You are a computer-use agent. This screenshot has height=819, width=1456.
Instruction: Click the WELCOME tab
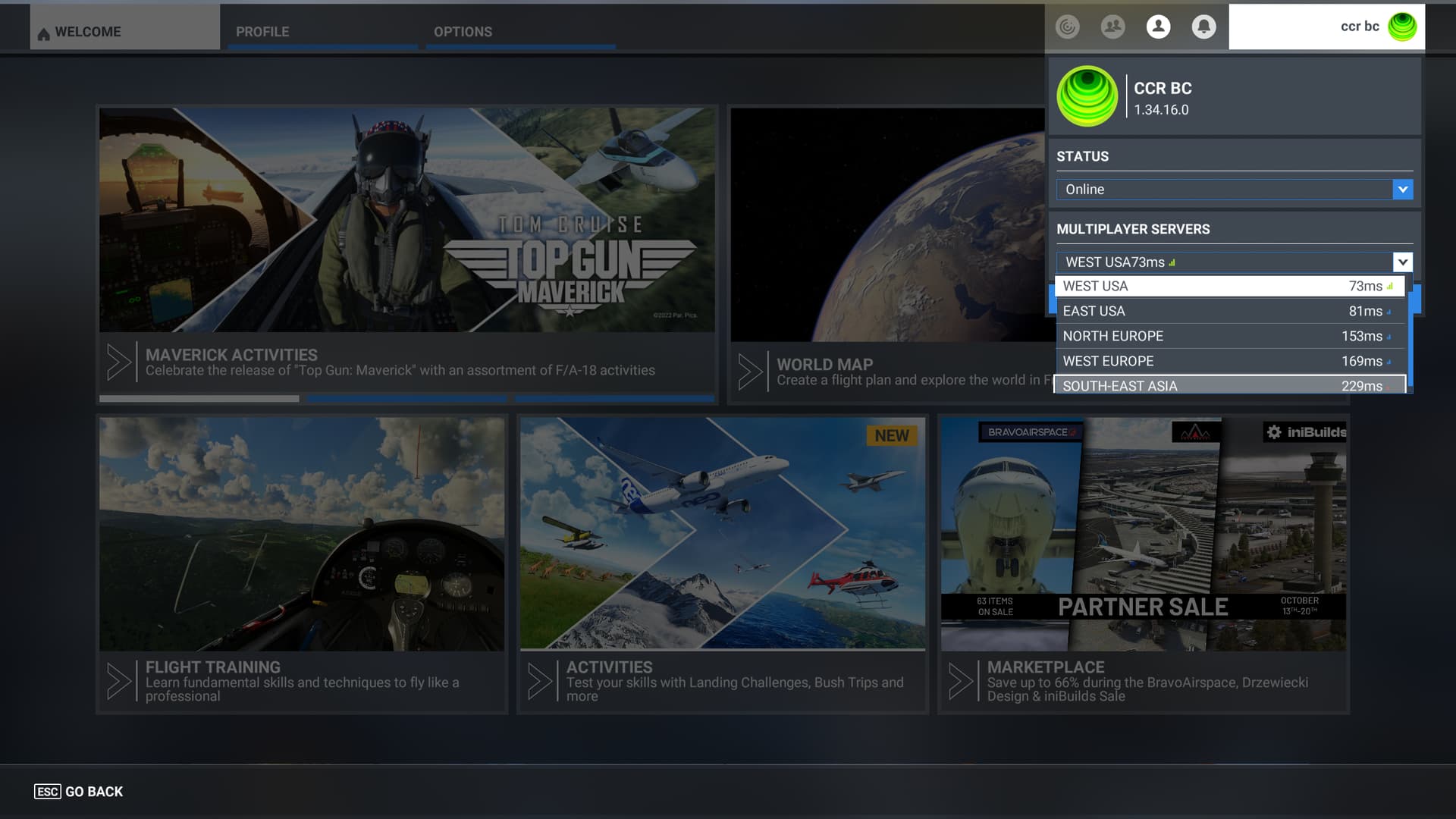88,31
